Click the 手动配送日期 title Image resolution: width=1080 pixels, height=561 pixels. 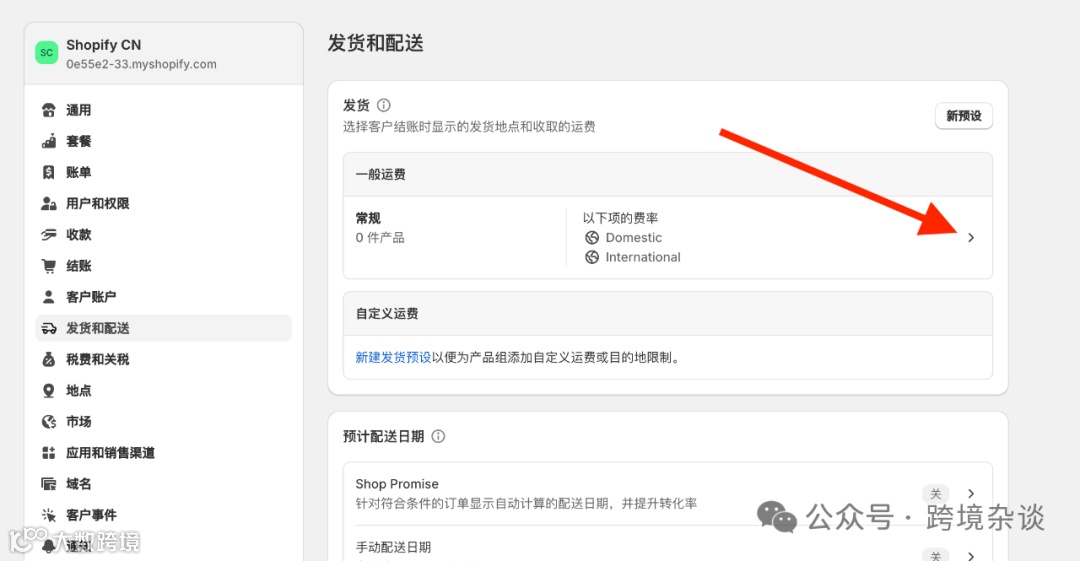click(393, 547)
